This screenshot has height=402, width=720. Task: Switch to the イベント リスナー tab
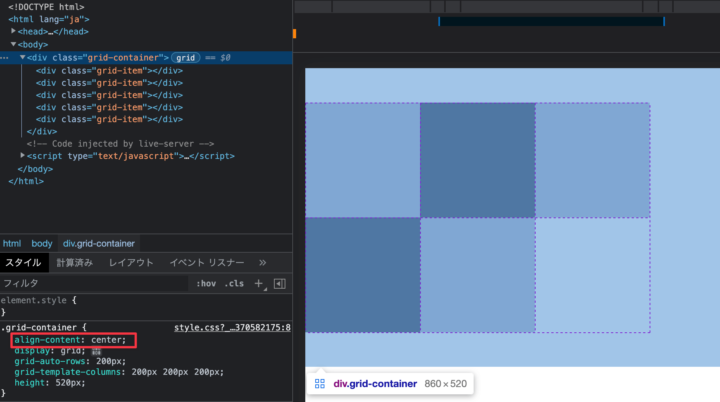[207, 262]
